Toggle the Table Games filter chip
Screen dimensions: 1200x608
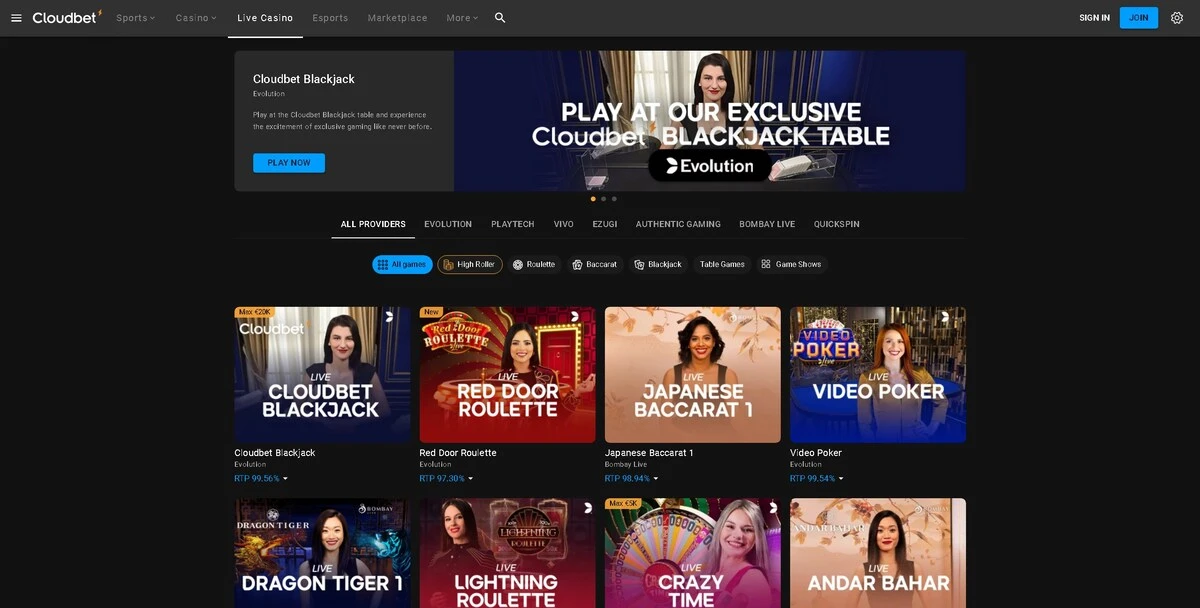(x=722, y=264)
